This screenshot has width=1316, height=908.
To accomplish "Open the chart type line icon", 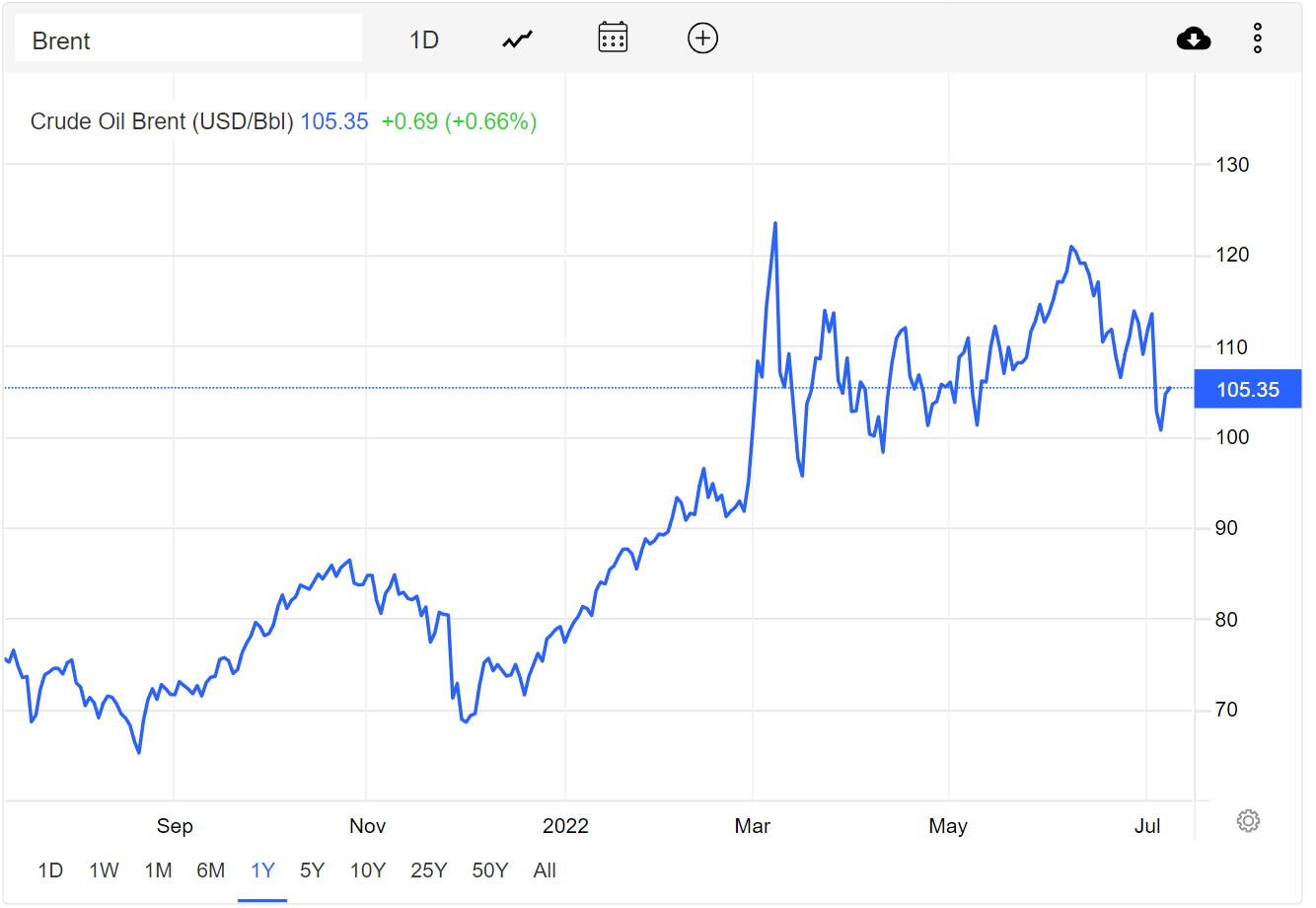I will [517, 39].
